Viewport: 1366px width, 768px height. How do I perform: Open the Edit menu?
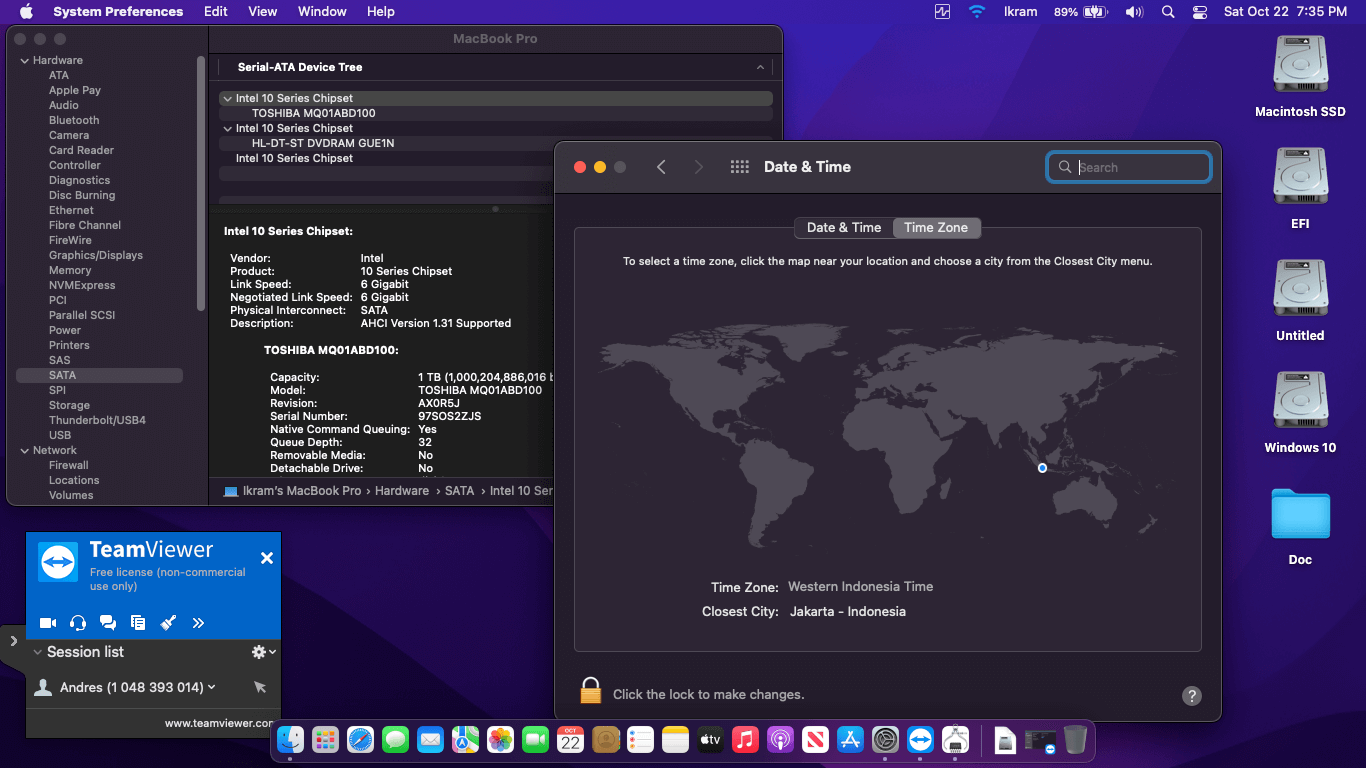click(216, 12)
